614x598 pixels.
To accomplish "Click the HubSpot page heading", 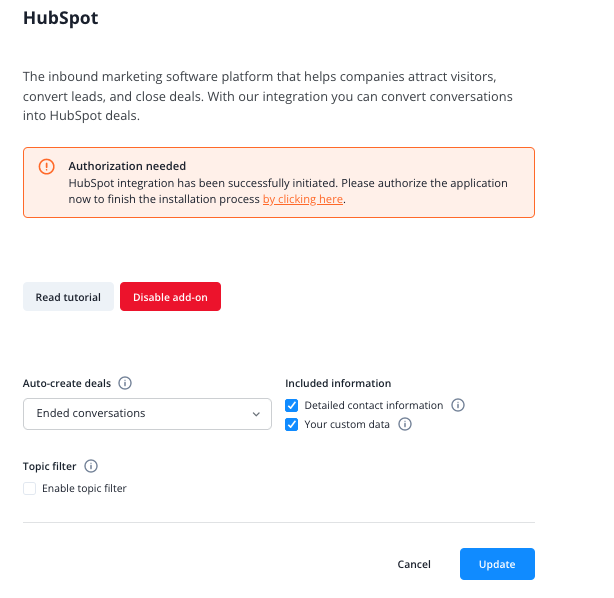I will tap(61, 18).
